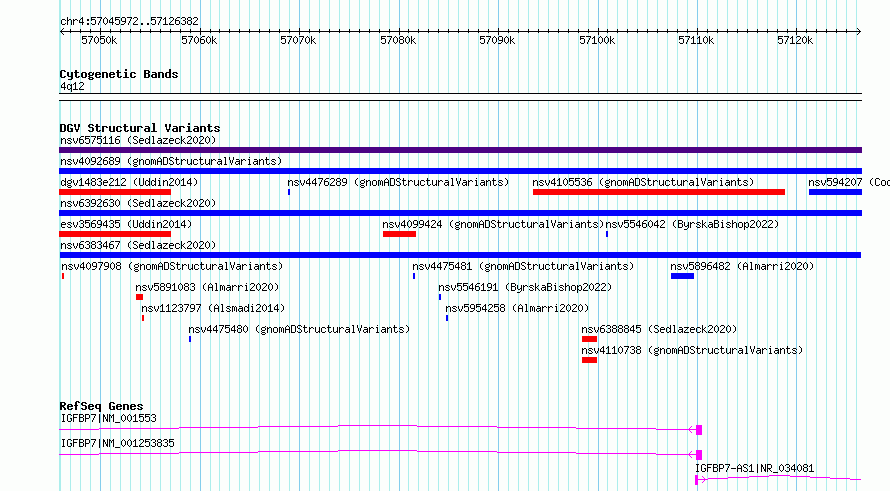Click the RefSeq Genes track title

101,406
